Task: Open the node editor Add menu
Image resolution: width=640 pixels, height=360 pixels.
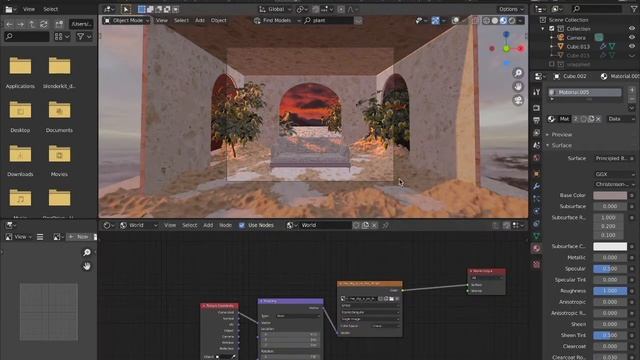Action: (x=208, y=225)
